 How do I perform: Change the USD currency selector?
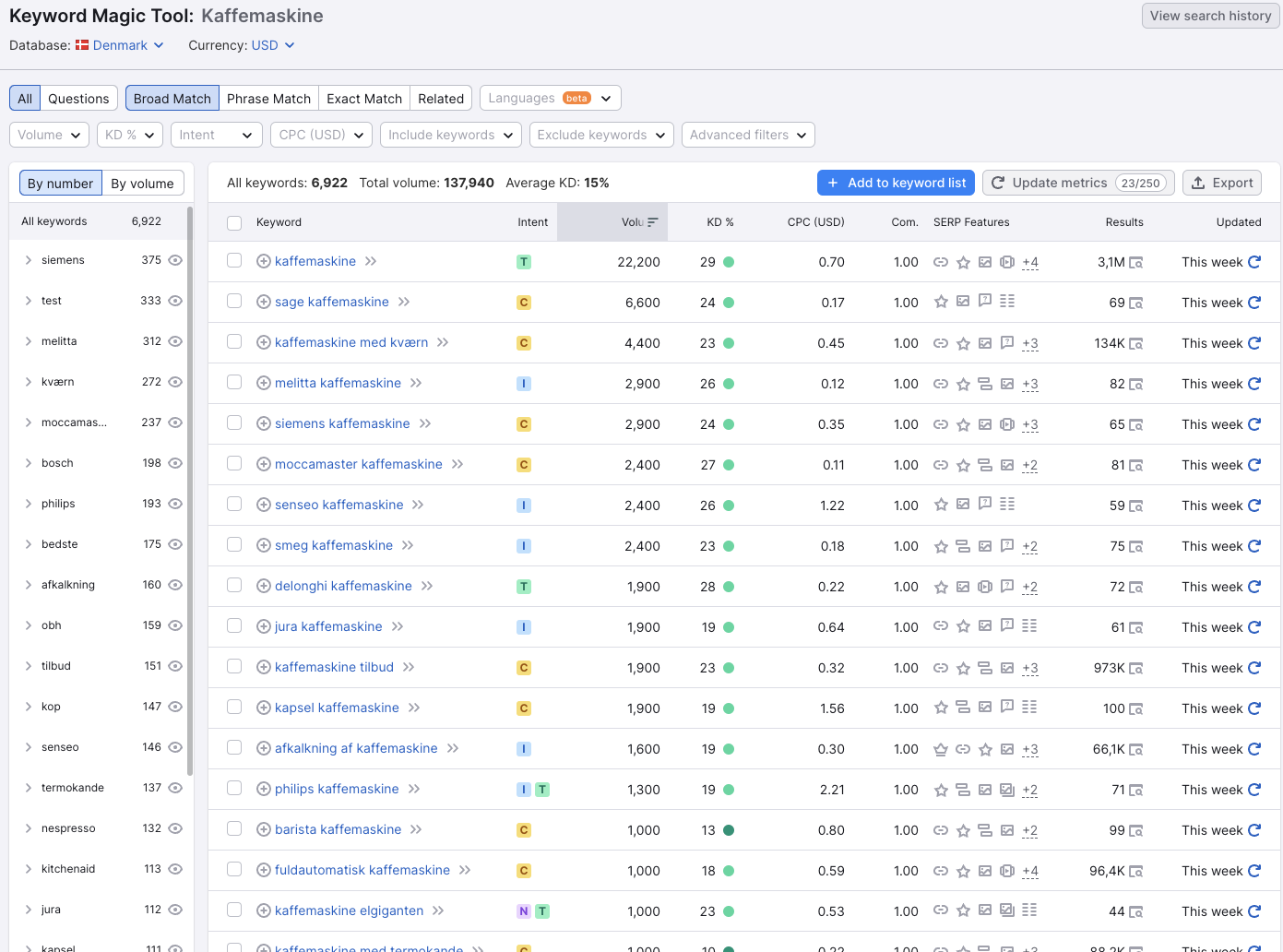[x=273, y=45]
